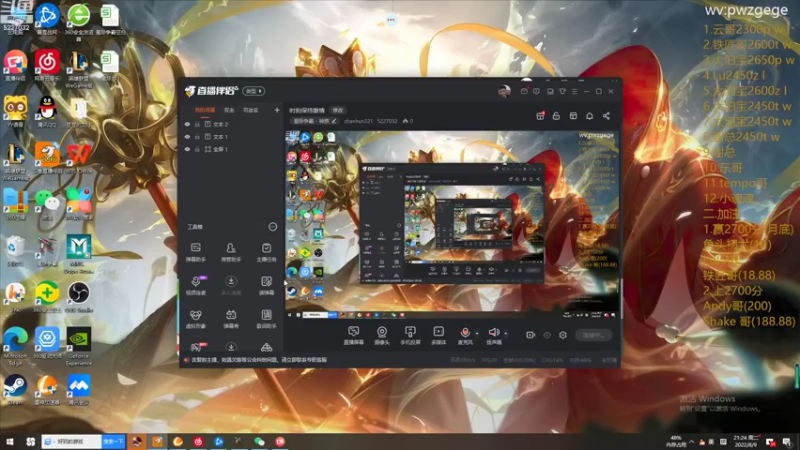Click the username zhanhun321 text

coord(358,121)
